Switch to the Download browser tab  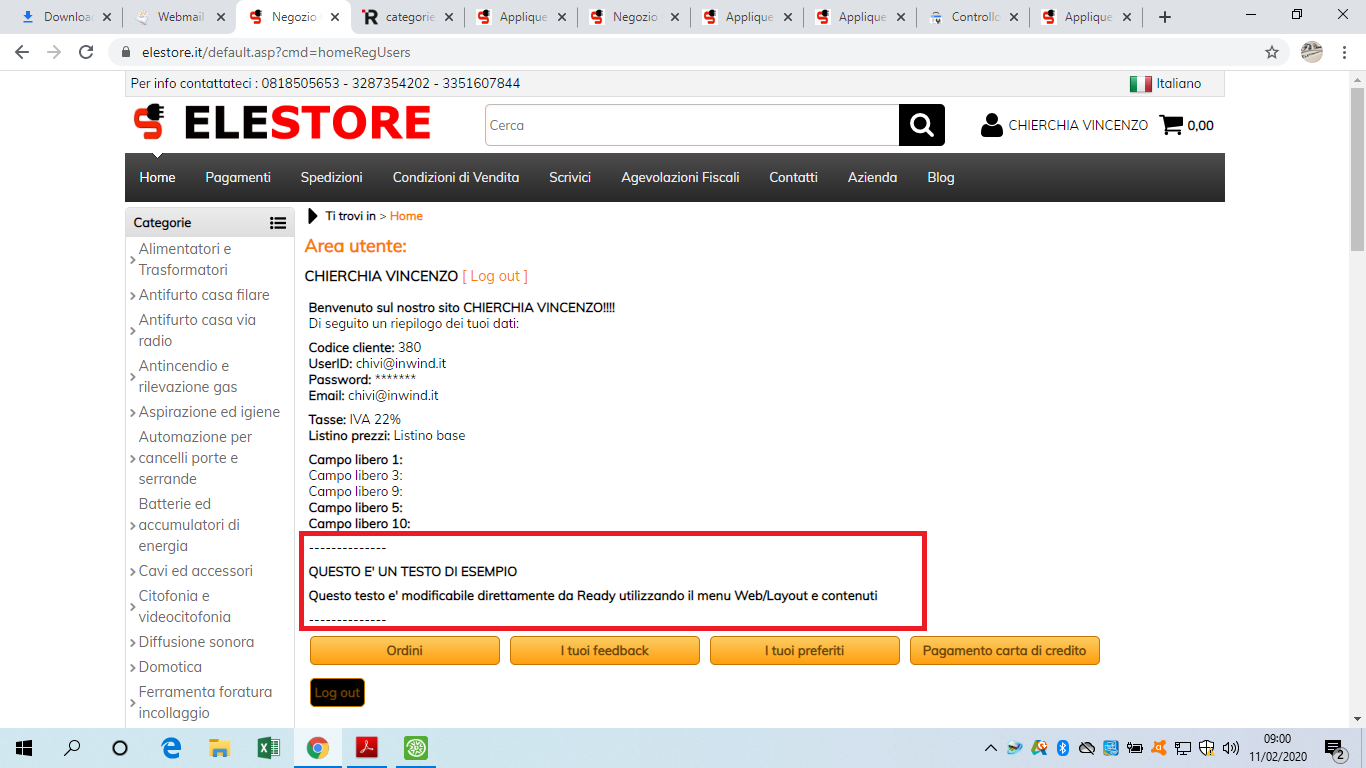66,17
